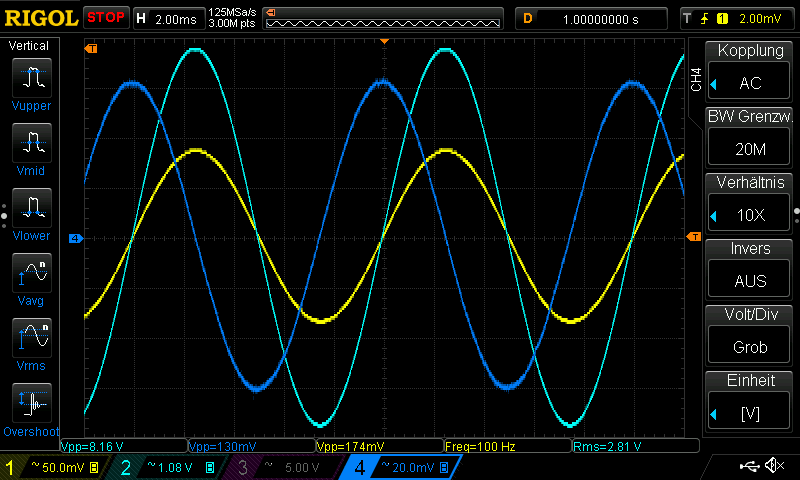Click the Vpp=130mV measurement
Viewport: 800px width, 480px height.
pyautogui.click(x=252, y=446)
